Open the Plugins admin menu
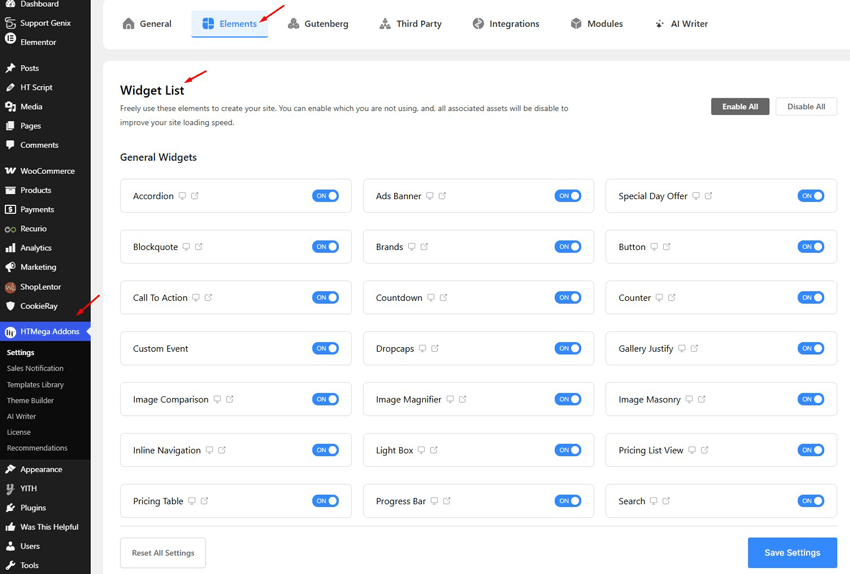 coord(45,508)
